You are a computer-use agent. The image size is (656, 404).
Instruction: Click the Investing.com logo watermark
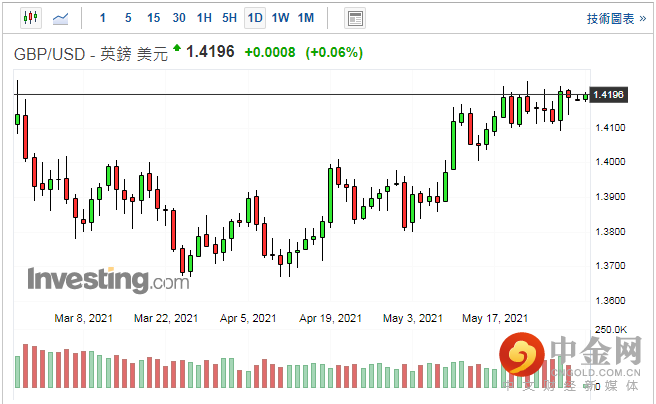(101, 279)
